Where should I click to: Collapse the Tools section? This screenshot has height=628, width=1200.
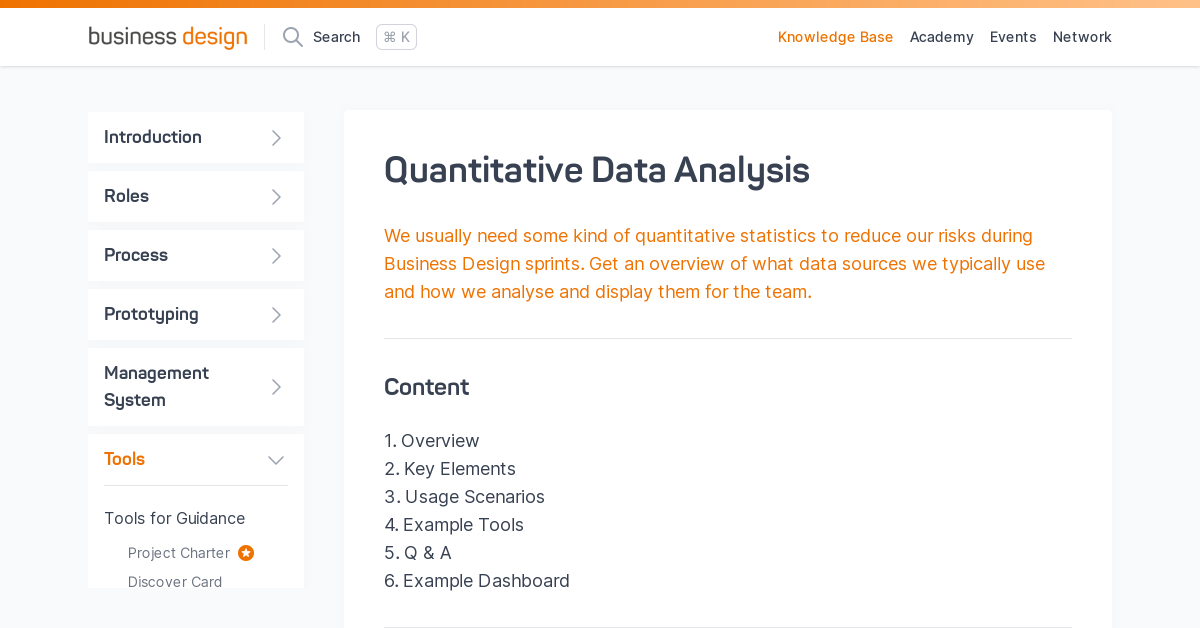[x=276, y=459]
